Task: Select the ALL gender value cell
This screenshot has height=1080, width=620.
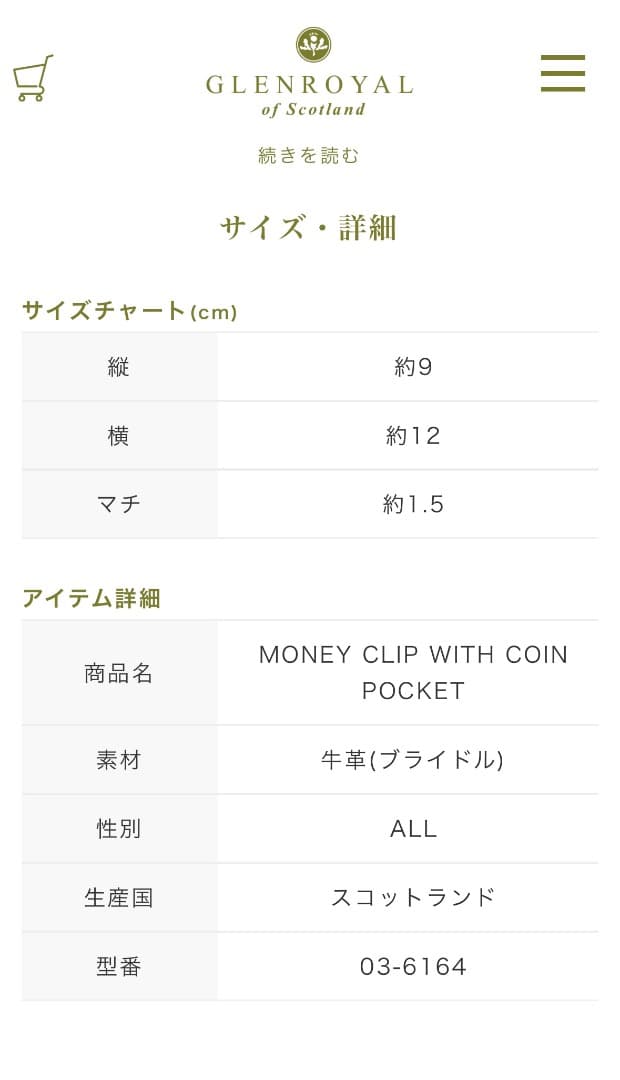Action: click(413, 828)
